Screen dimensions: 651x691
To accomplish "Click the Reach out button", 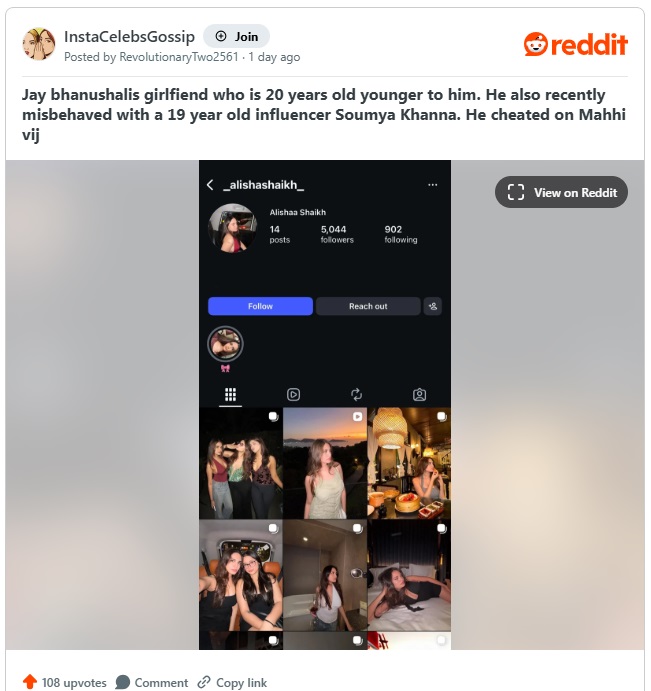I will point(368,306).
